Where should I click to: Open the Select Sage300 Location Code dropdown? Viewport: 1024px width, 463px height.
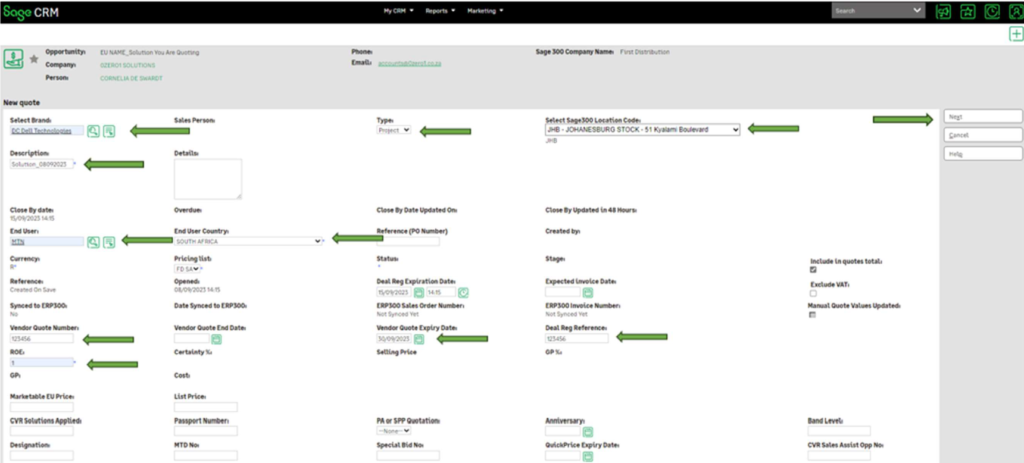642,130
